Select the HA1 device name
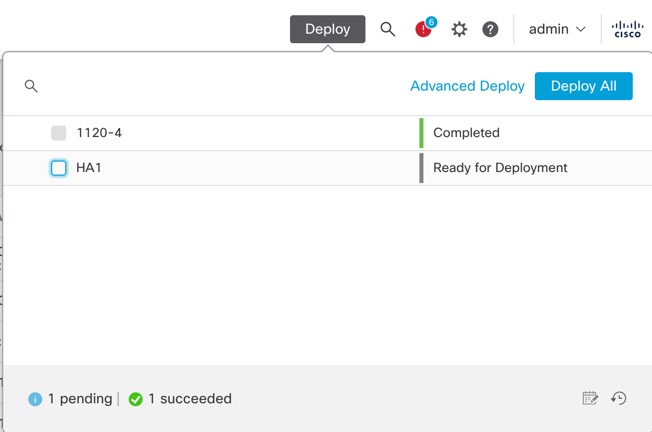This screenshot has width=652, height=432. pos(89,168)
